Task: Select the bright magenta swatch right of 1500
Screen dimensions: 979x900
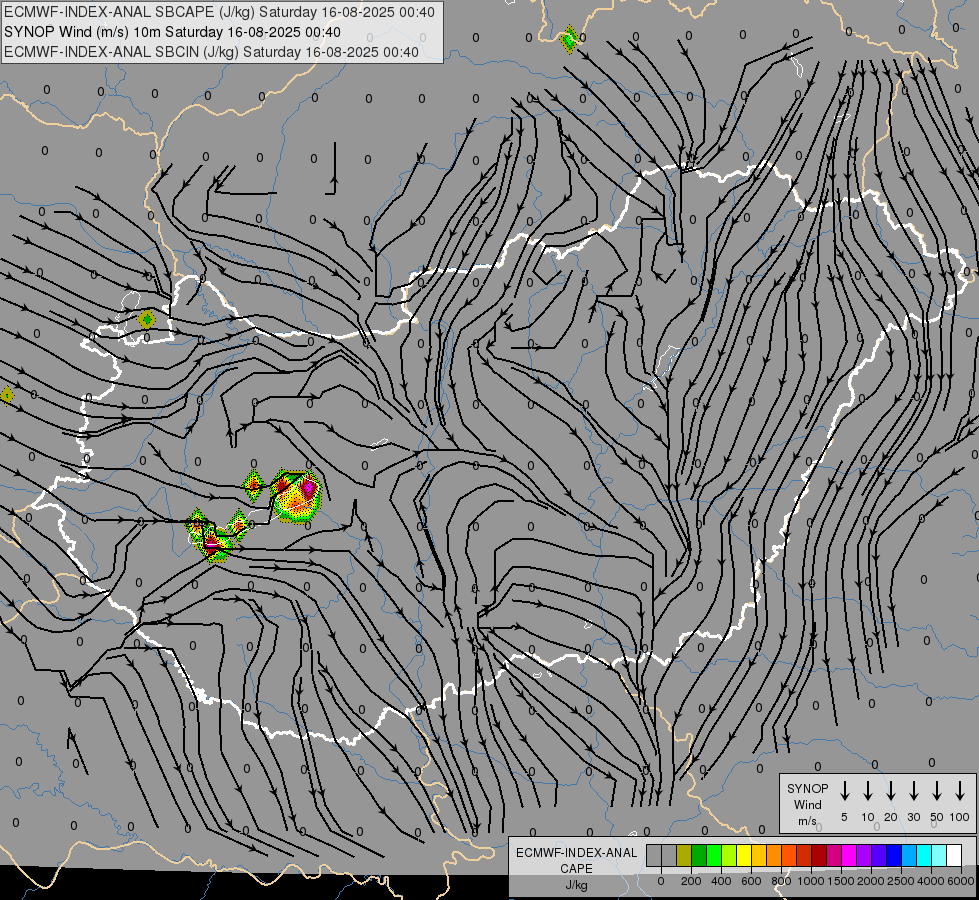Action: 850,855
